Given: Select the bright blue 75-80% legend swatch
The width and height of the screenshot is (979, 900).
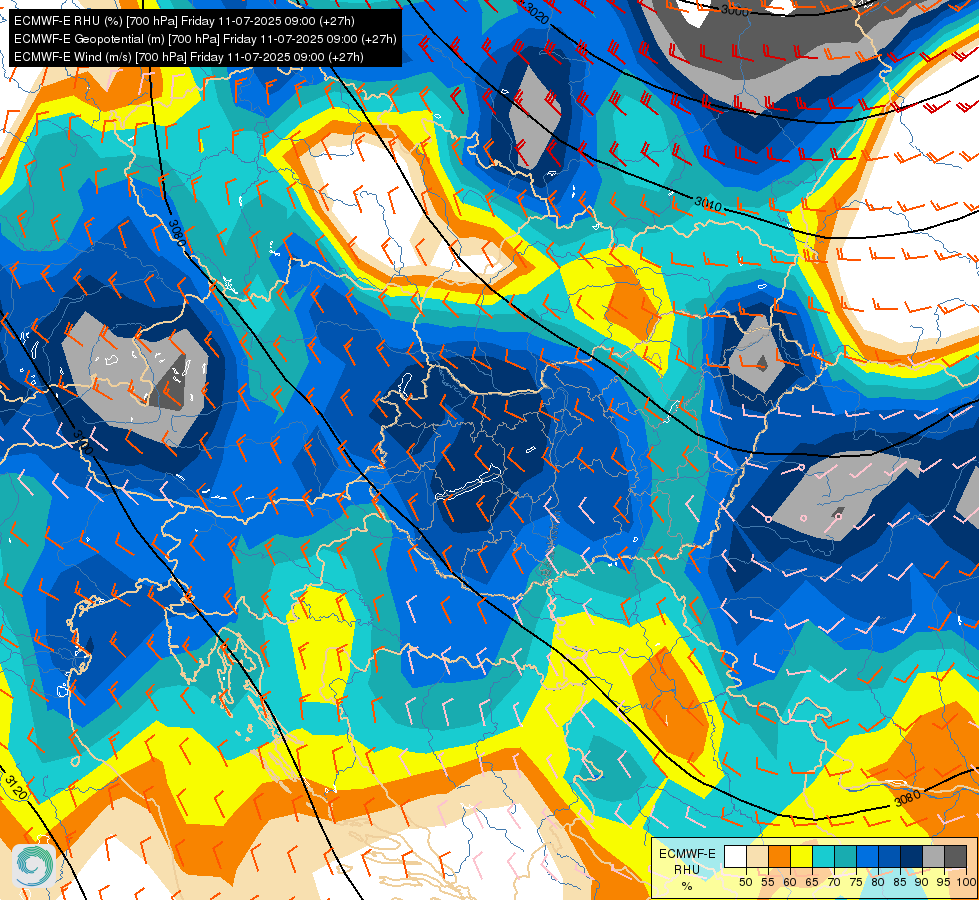Looking at the screenshot, I should click(867, 856).
